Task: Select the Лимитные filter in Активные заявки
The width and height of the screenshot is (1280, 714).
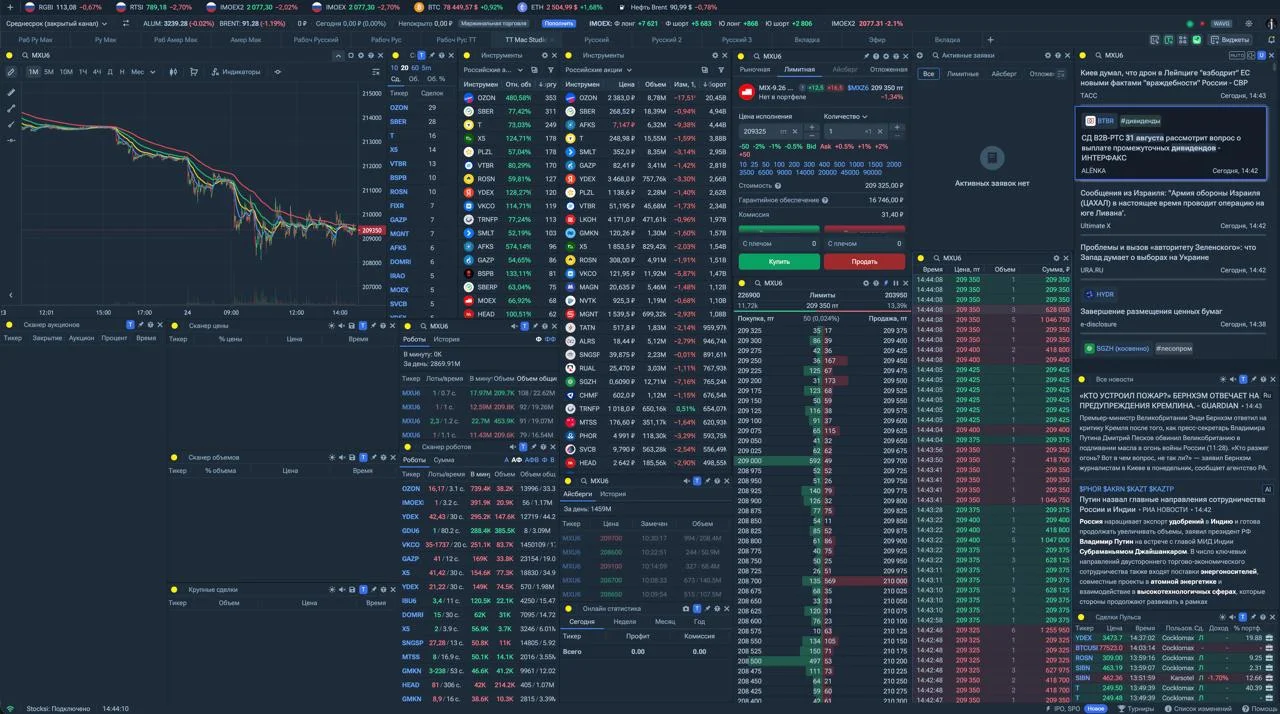Action: (963, 74)
